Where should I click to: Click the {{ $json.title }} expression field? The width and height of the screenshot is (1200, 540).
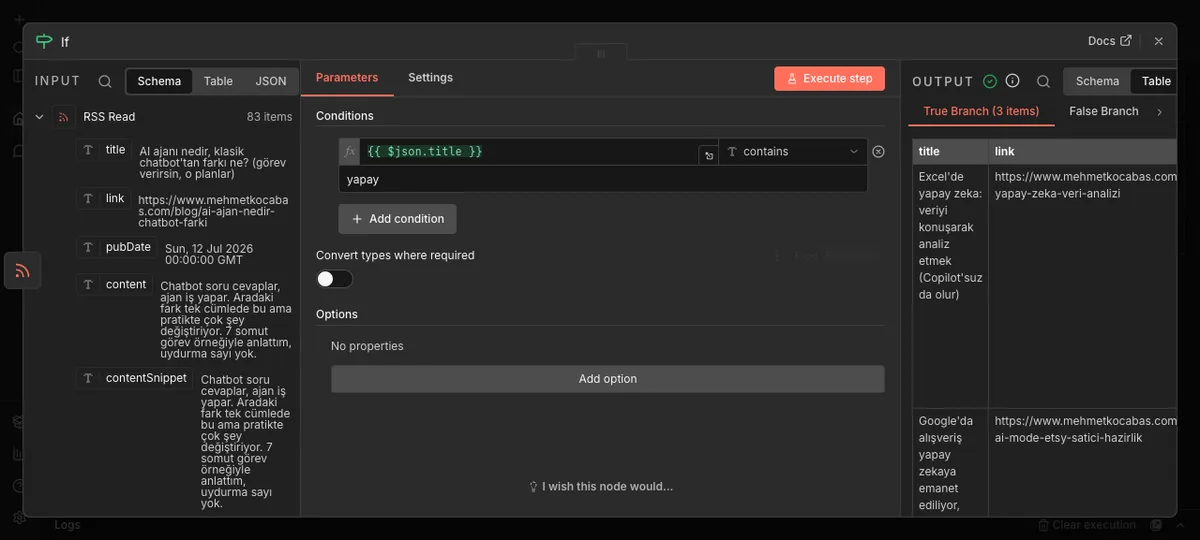[528, 151]
